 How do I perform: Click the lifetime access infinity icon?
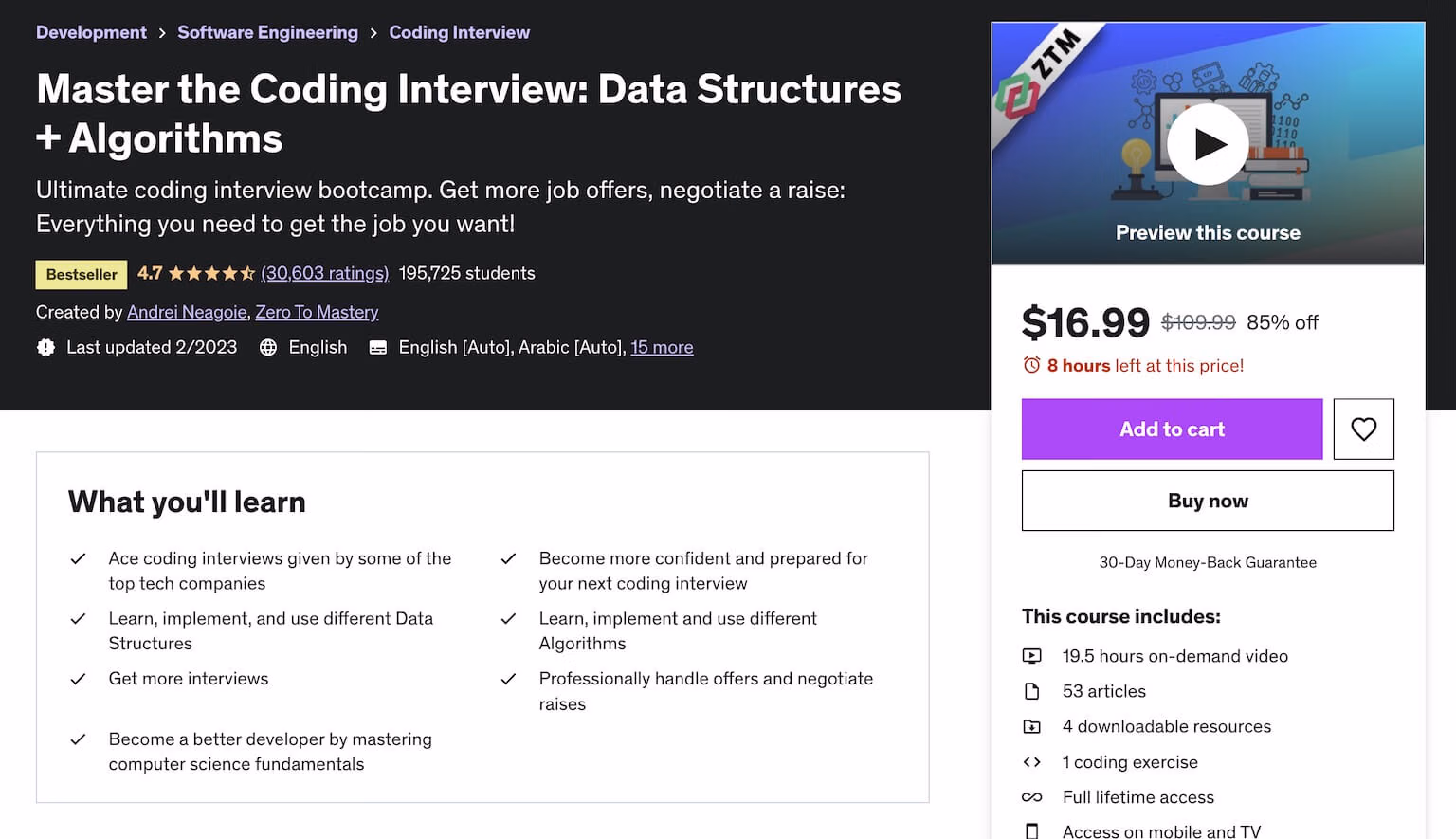[1032, 797]
